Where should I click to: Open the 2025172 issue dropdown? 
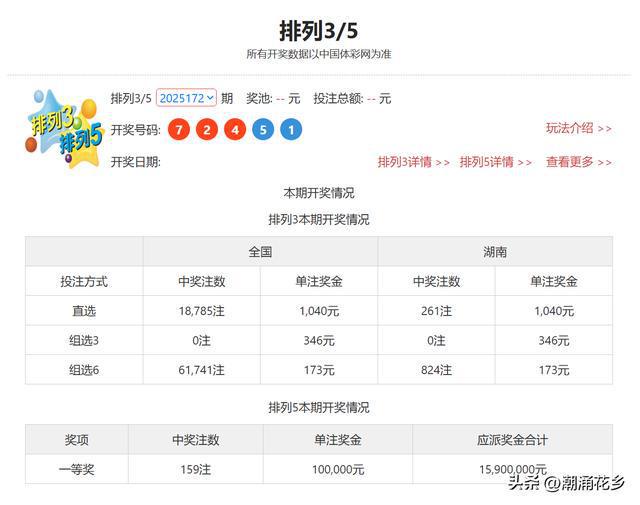tap(186, 98)
